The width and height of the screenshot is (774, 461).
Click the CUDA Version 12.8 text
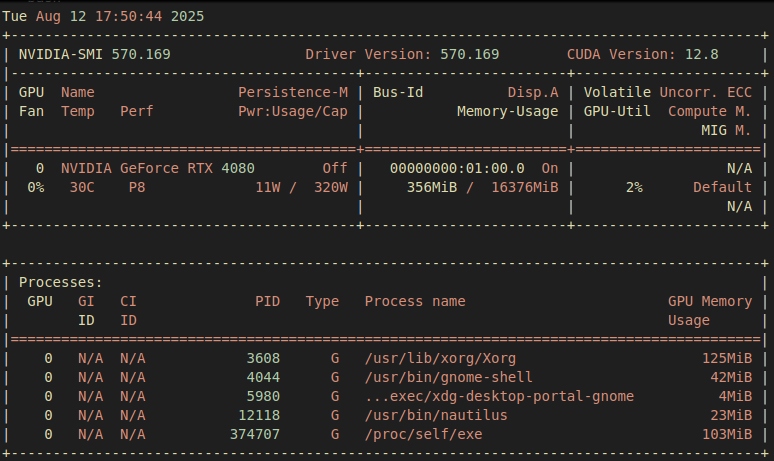[x=652, y=53]
